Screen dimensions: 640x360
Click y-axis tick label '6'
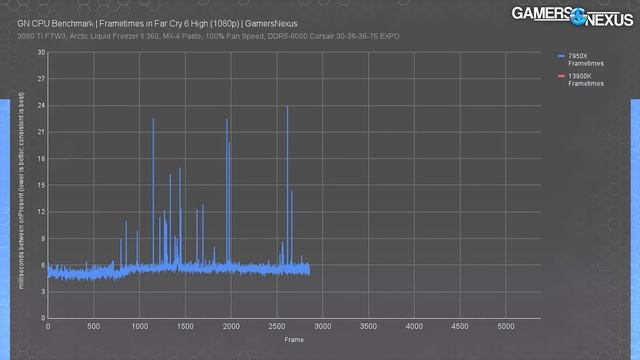pyautogui.click(x=43, y=265)
